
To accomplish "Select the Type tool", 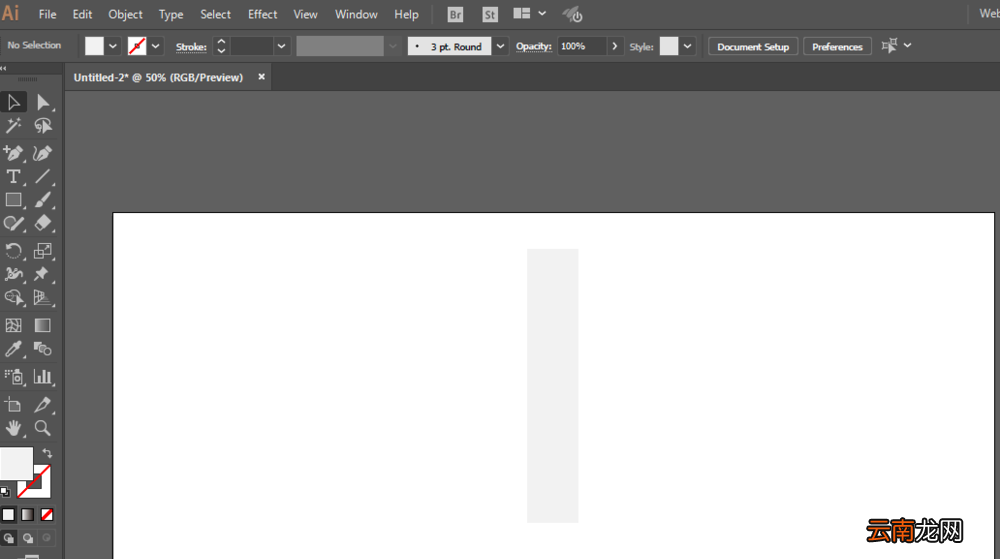I will (13, 177).
